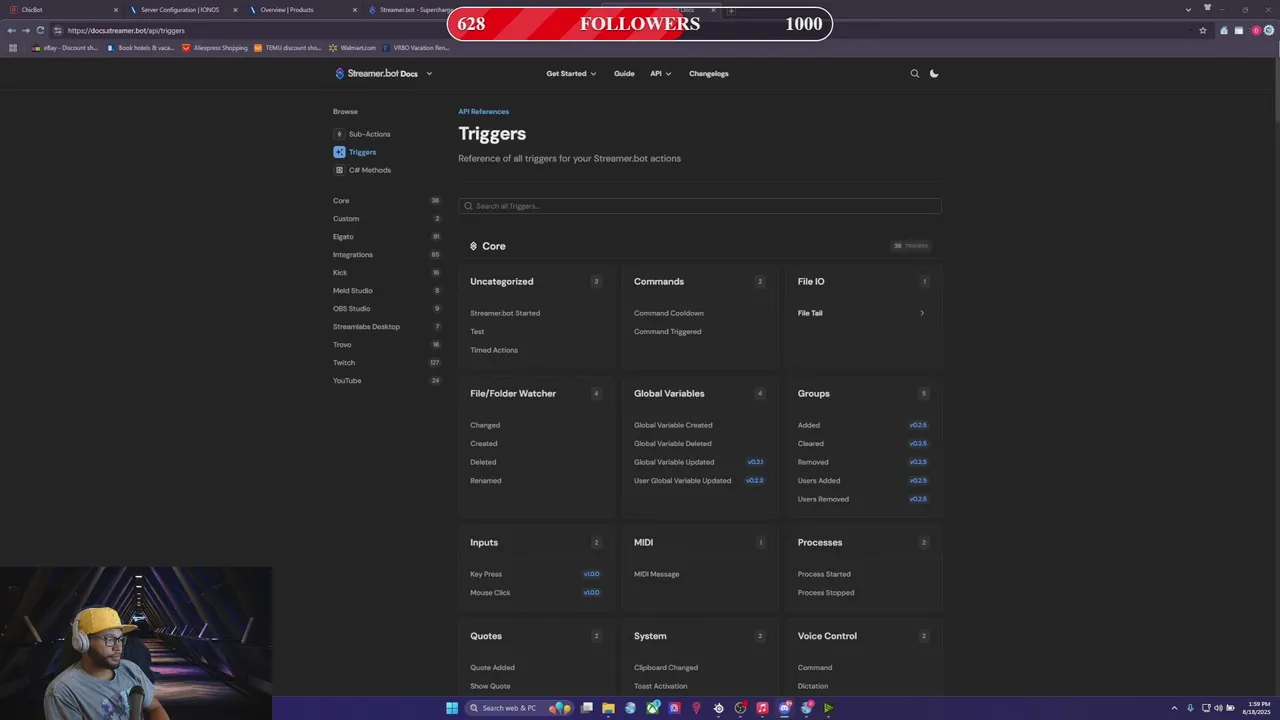The height and width of the screenshot is (720, 1280).
Task: Click the Core section layers icon
Action: coord(473,246)
